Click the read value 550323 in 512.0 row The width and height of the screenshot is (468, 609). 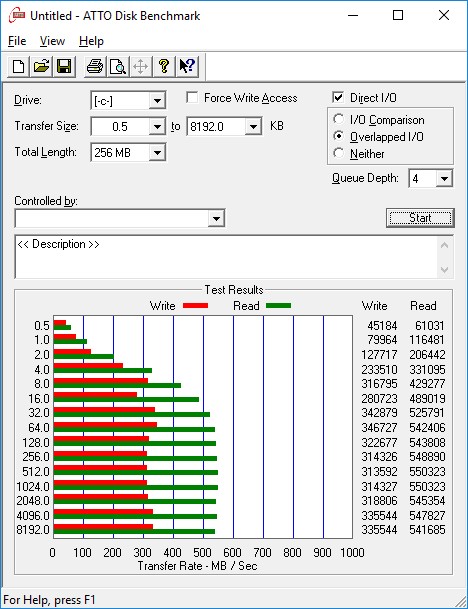coord(427,472)
